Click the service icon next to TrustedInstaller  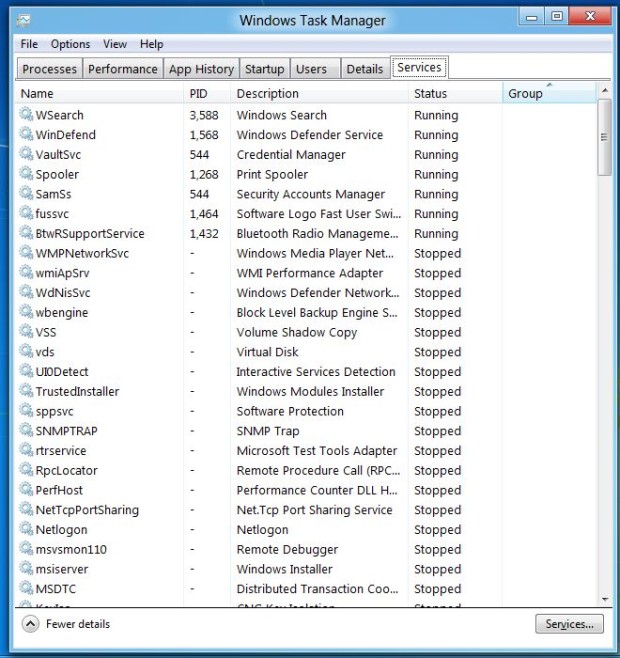(x=26, y=390)
